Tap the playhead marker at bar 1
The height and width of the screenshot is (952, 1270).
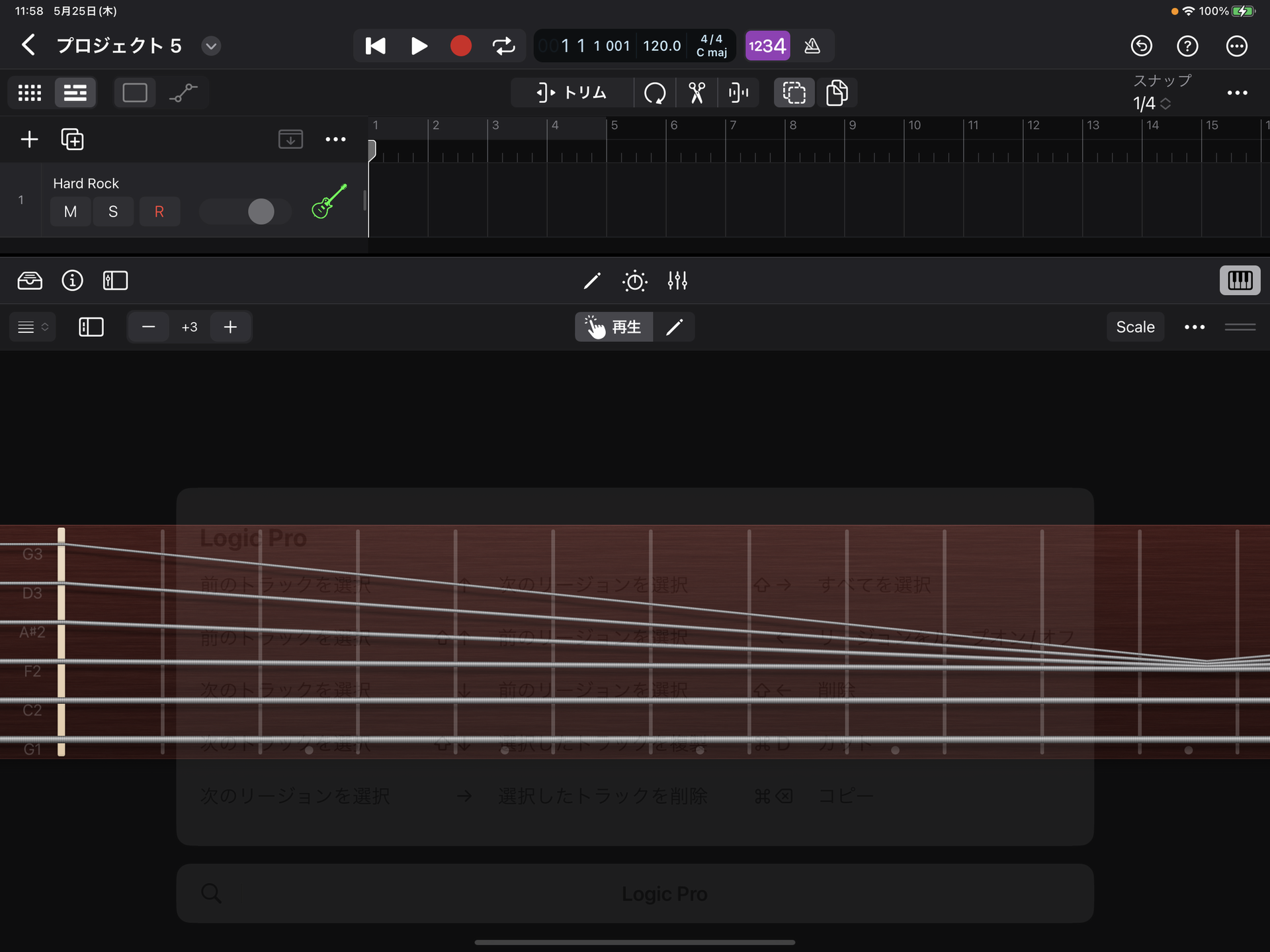point(372,150)
